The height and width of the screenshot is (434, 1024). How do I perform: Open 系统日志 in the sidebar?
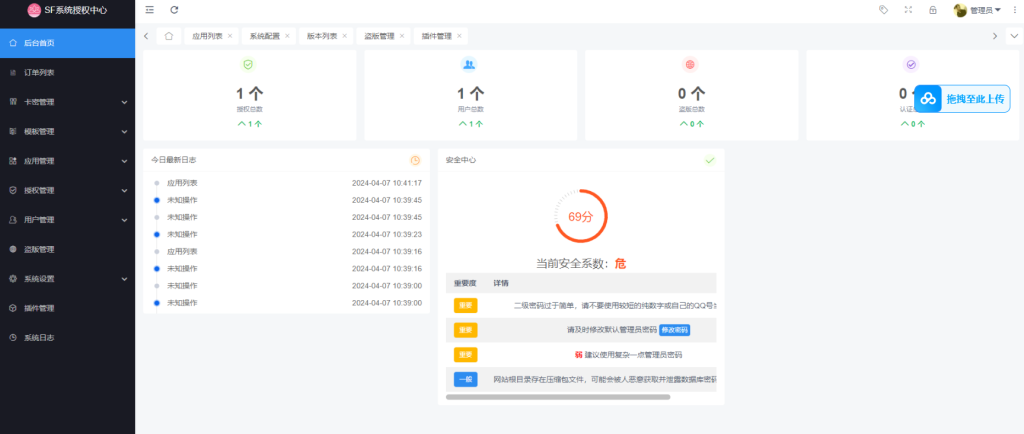click(x=67, y=337)
